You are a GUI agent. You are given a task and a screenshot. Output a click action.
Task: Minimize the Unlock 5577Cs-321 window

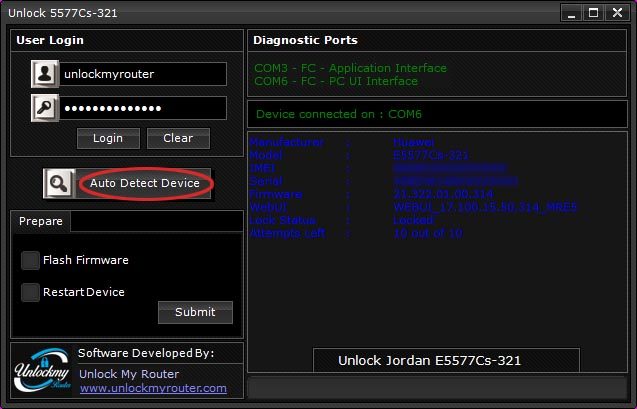571,13
